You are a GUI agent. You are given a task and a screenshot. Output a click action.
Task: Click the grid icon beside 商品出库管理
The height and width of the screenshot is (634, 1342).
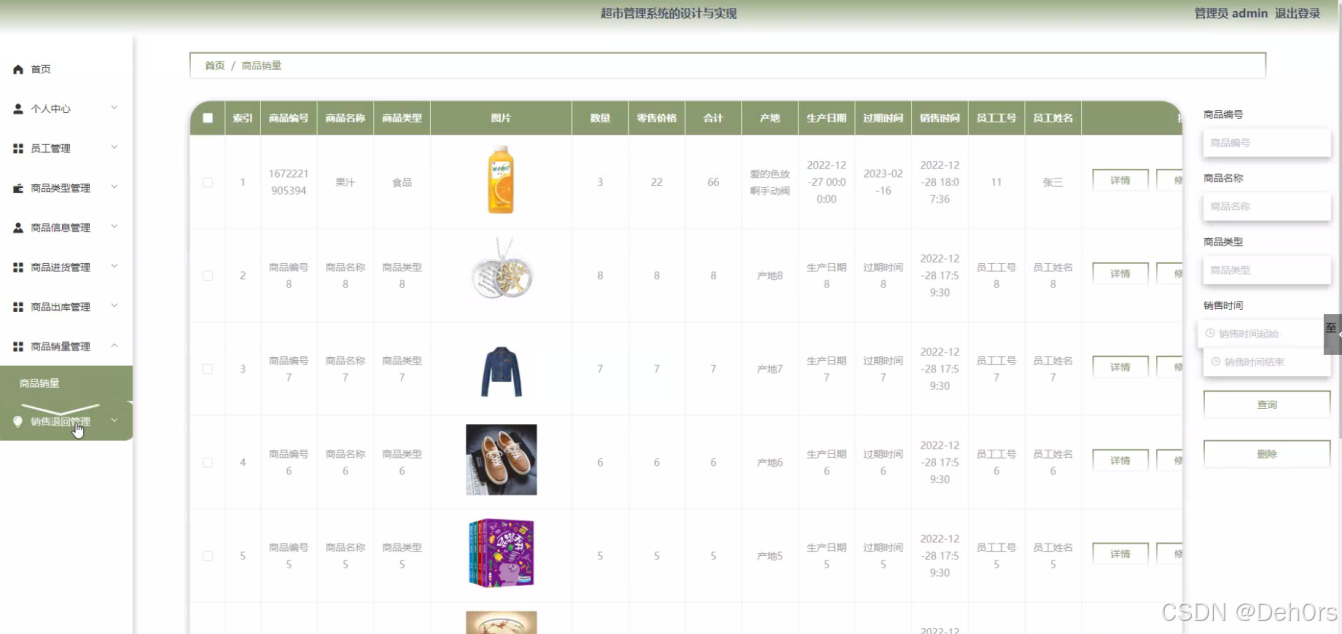click(x=18, y=307)
